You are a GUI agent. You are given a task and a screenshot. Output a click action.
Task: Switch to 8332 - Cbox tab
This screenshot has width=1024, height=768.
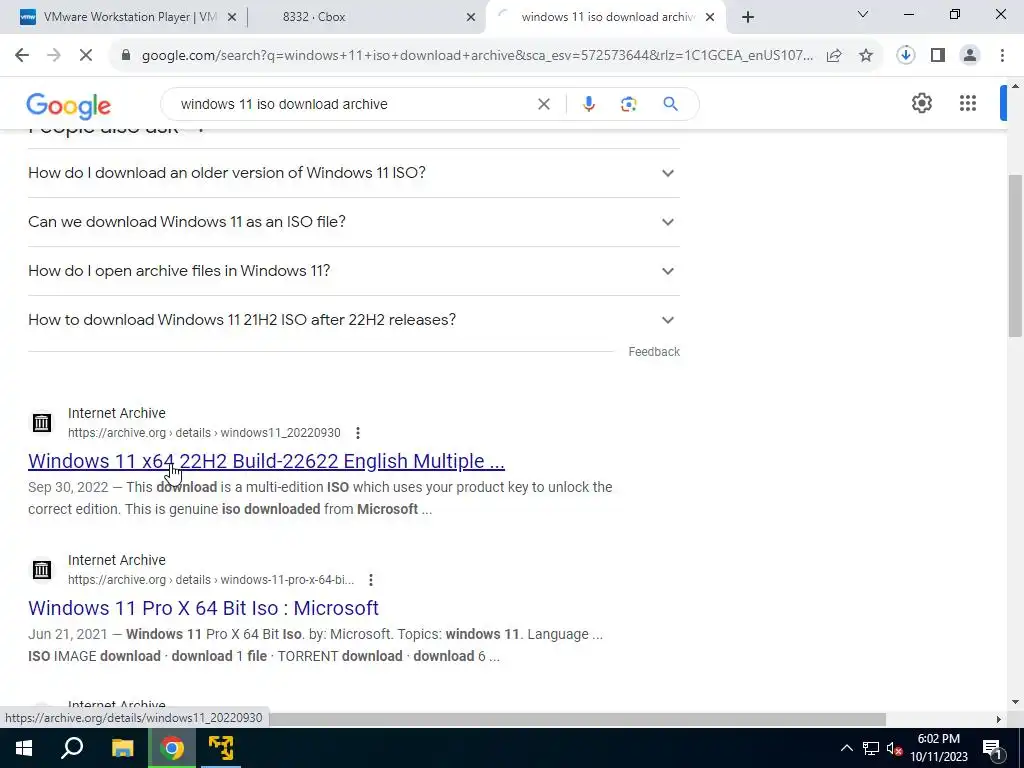(x=366, y=17)
